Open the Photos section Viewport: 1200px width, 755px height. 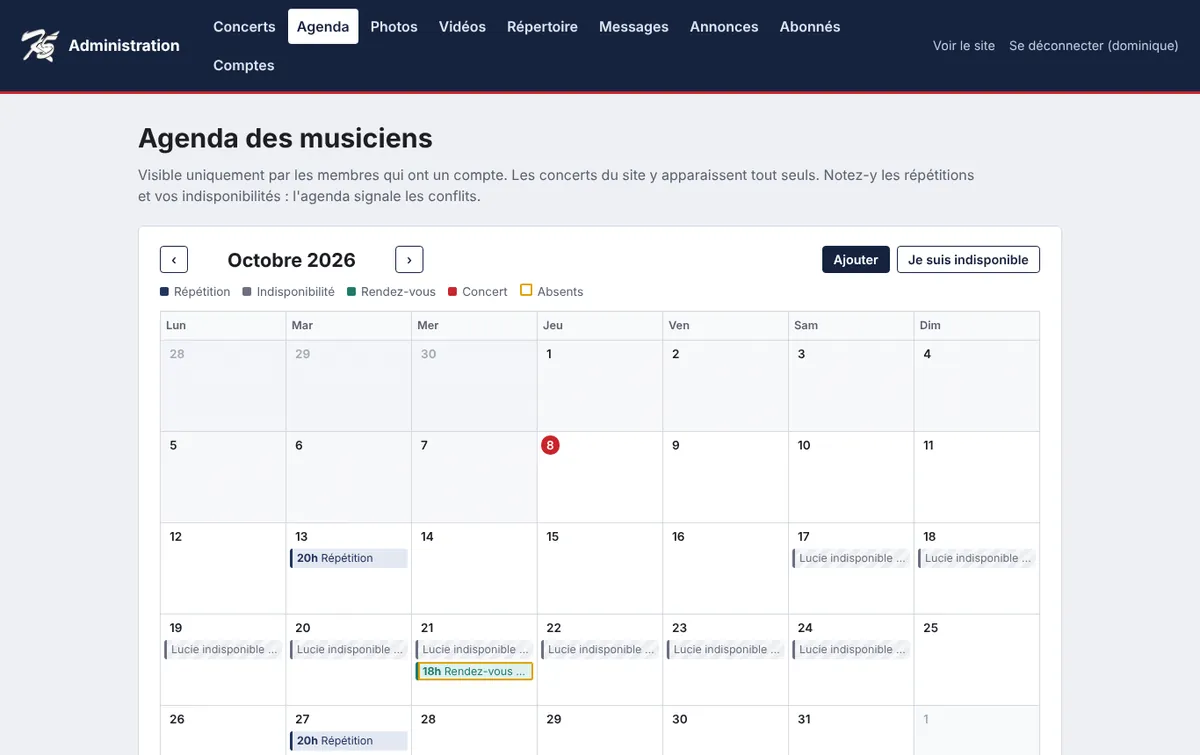point(394,27)
